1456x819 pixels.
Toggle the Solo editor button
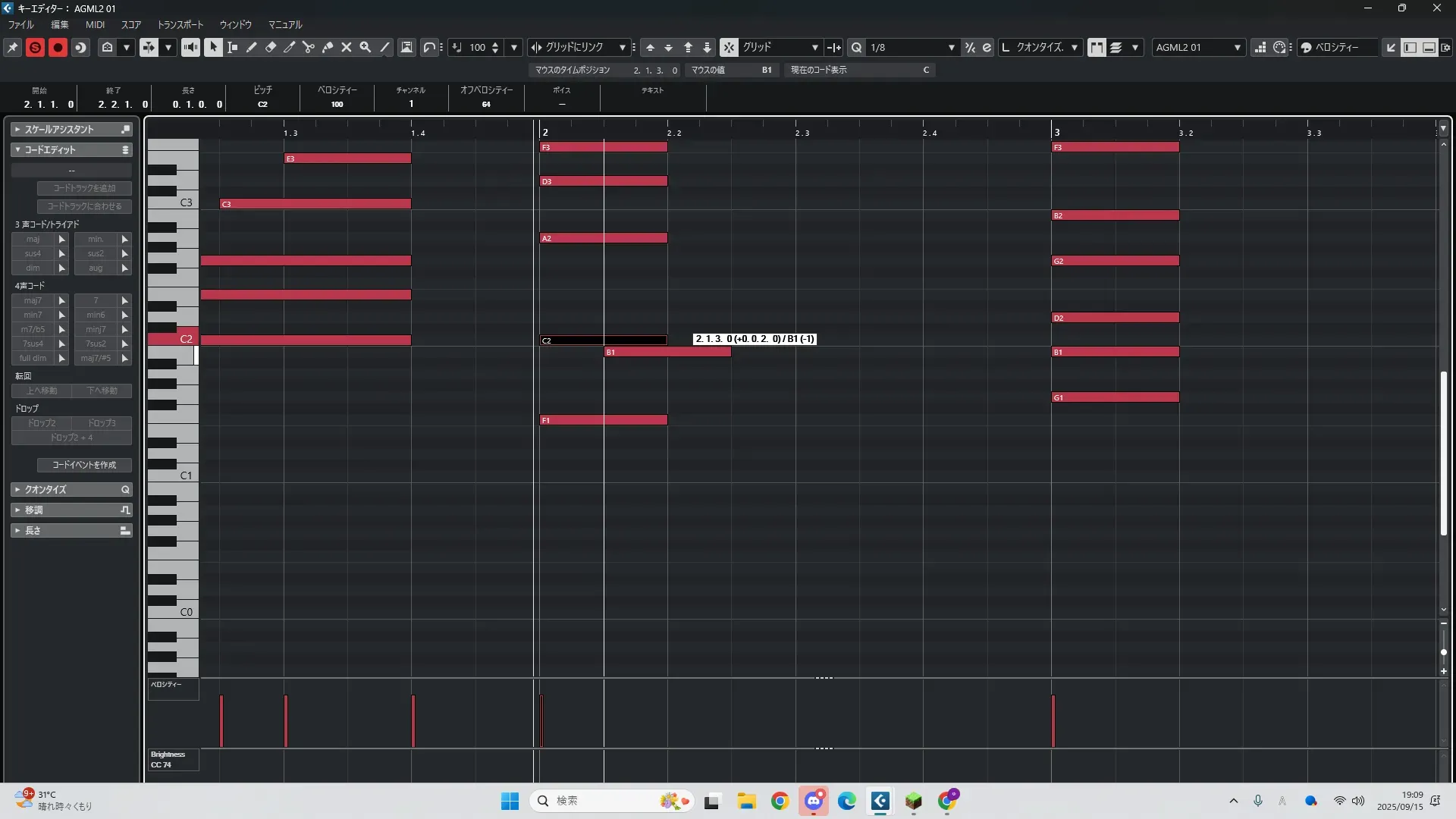(35, 47)
